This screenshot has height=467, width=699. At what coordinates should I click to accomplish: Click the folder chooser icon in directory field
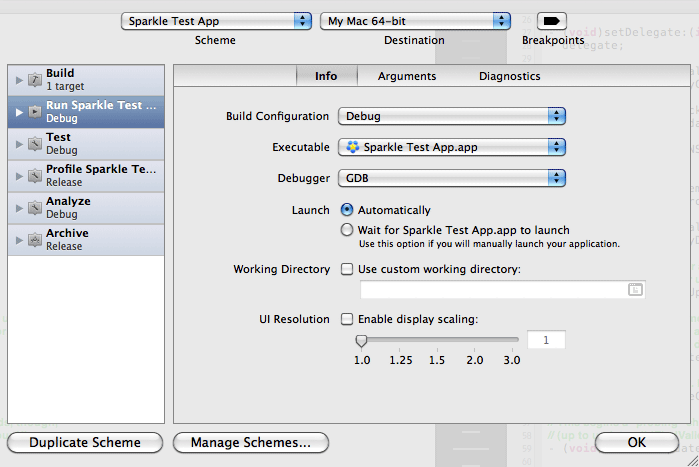635,290
